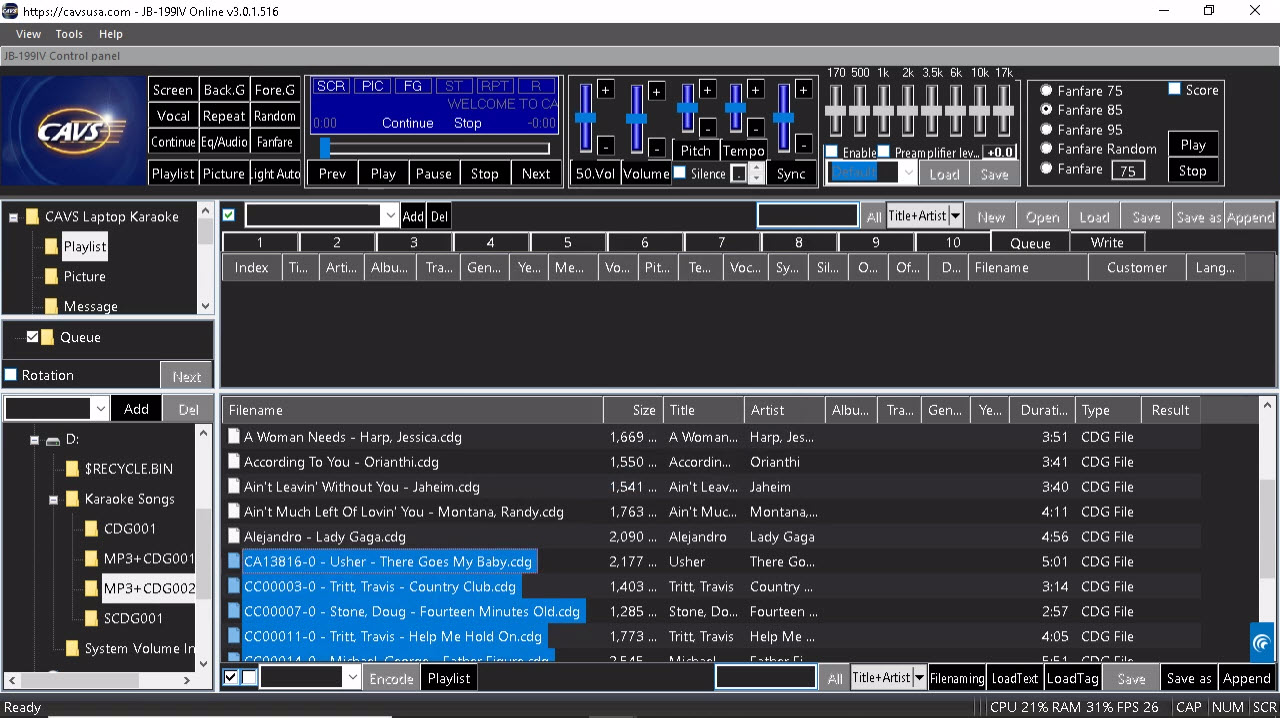Click file icon for Ain't Leavin' Without You

tap(234, 487)
